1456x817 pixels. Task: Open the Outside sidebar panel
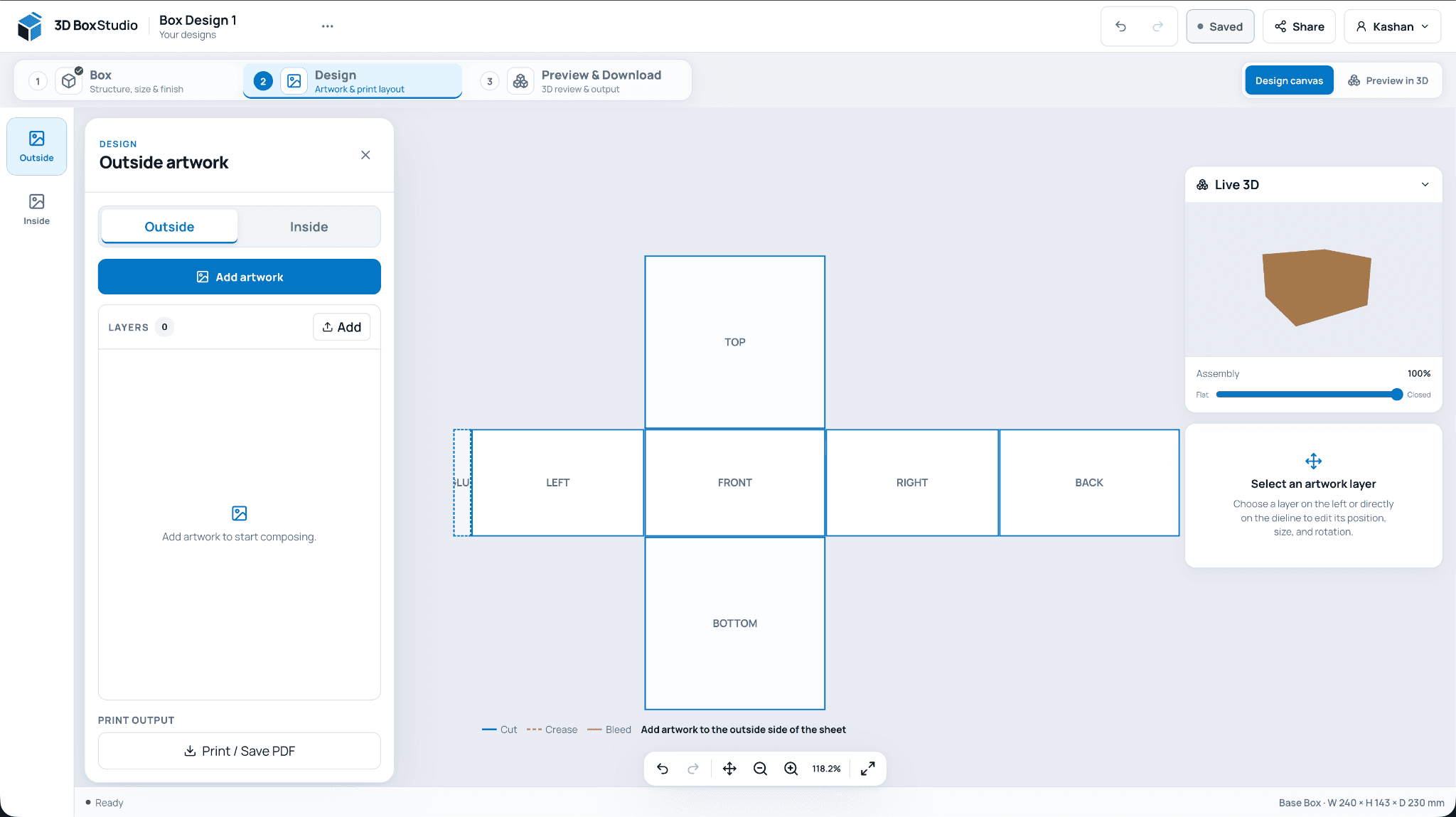pyautogui.click(x=37, y=146)
